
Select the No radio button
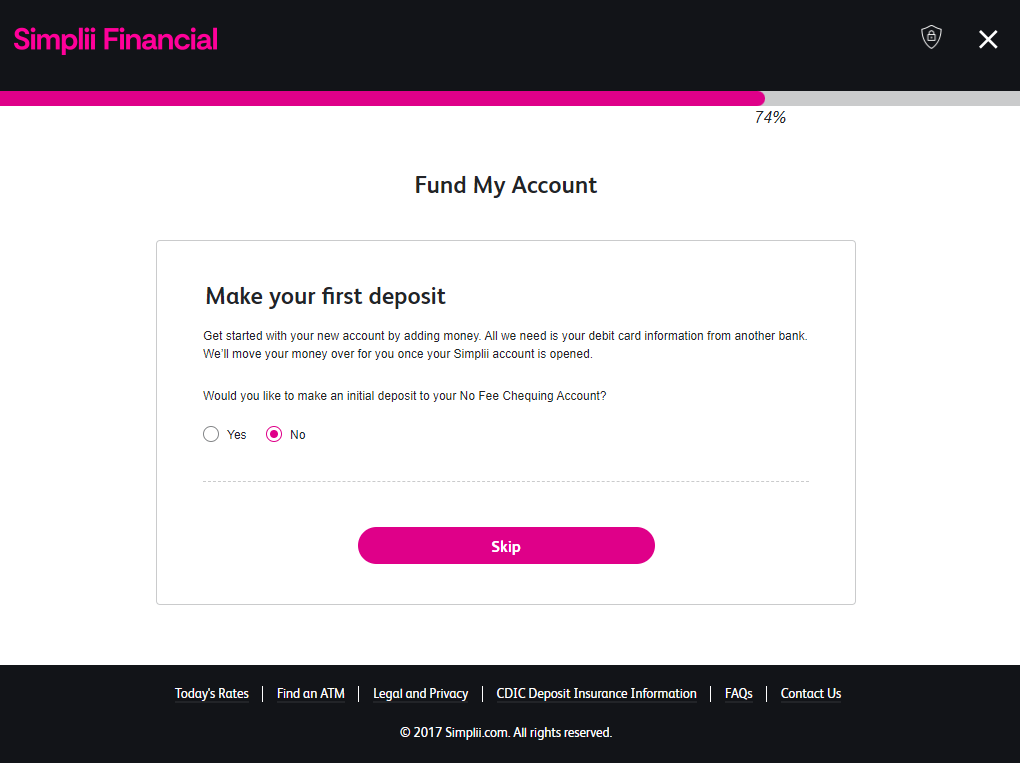(x=274, y=434)
